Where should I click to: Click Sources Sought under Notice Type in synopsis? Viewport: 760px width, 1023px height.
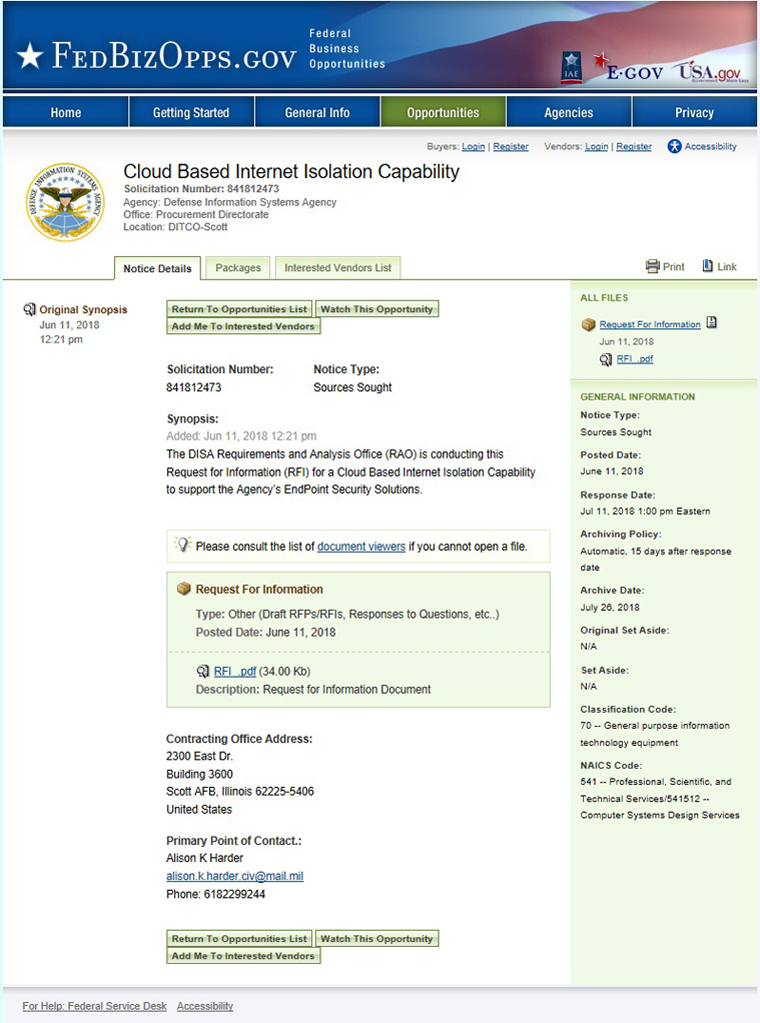352,387
